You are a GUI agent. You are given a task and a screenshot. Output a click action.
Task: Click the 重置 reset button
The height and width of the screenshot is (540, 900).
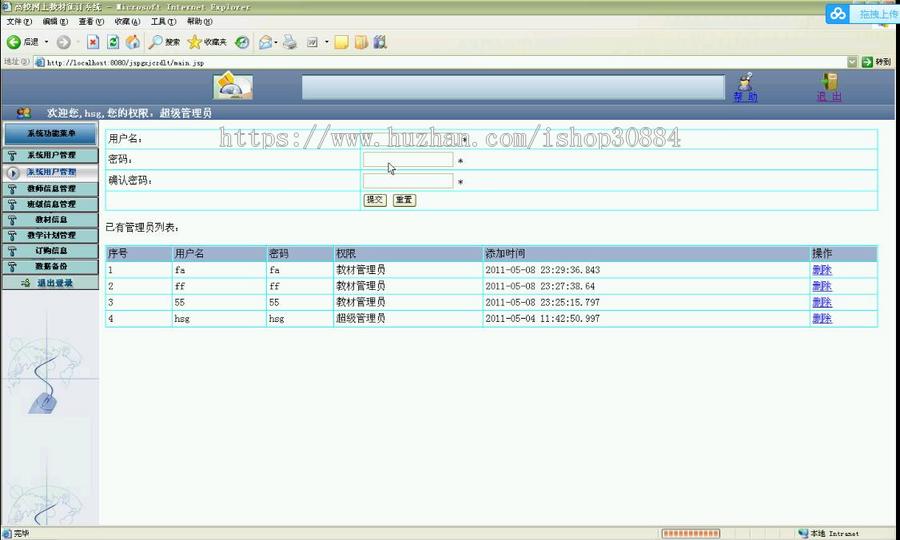click(404, 200)
